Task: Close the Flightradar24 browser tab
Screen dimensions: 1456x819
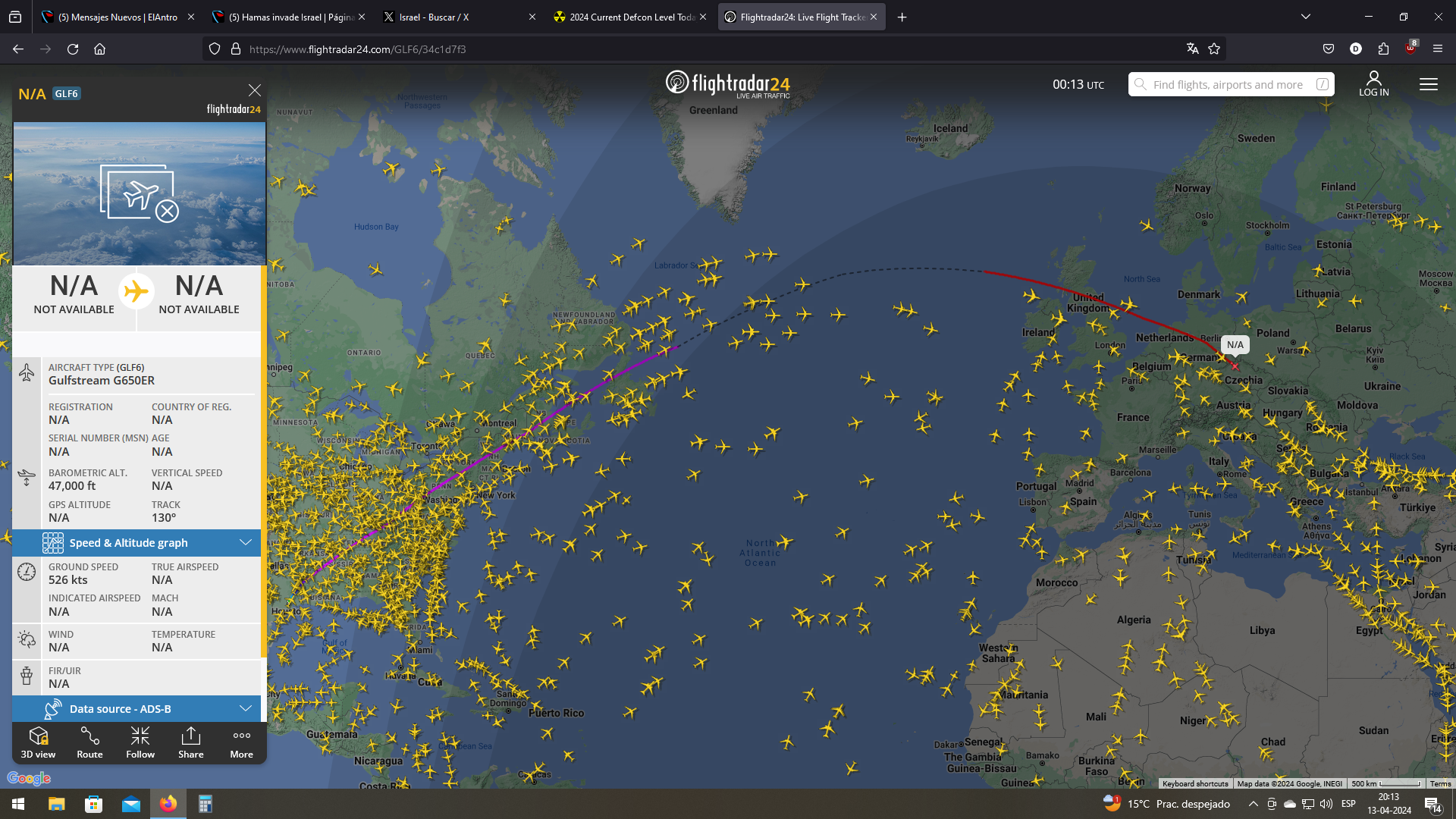Action: (x=874, y=17)
